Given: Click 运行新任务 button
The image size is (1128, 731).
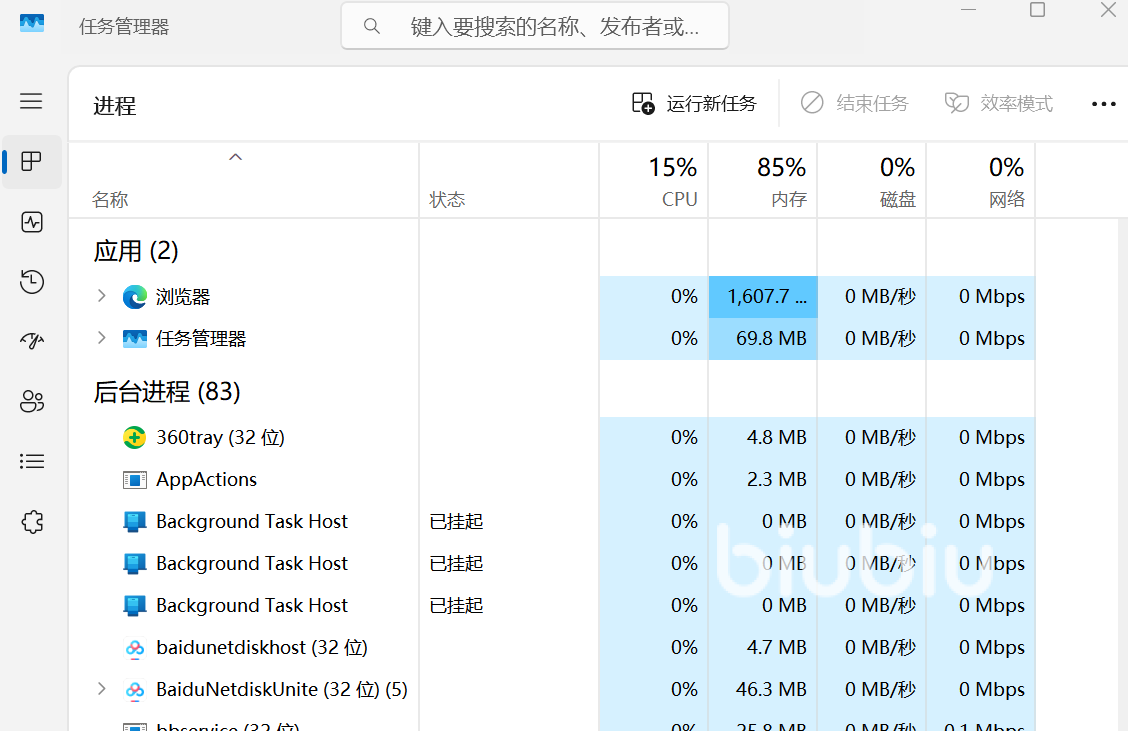Looking at the screenshot, I should click(694, 104).
